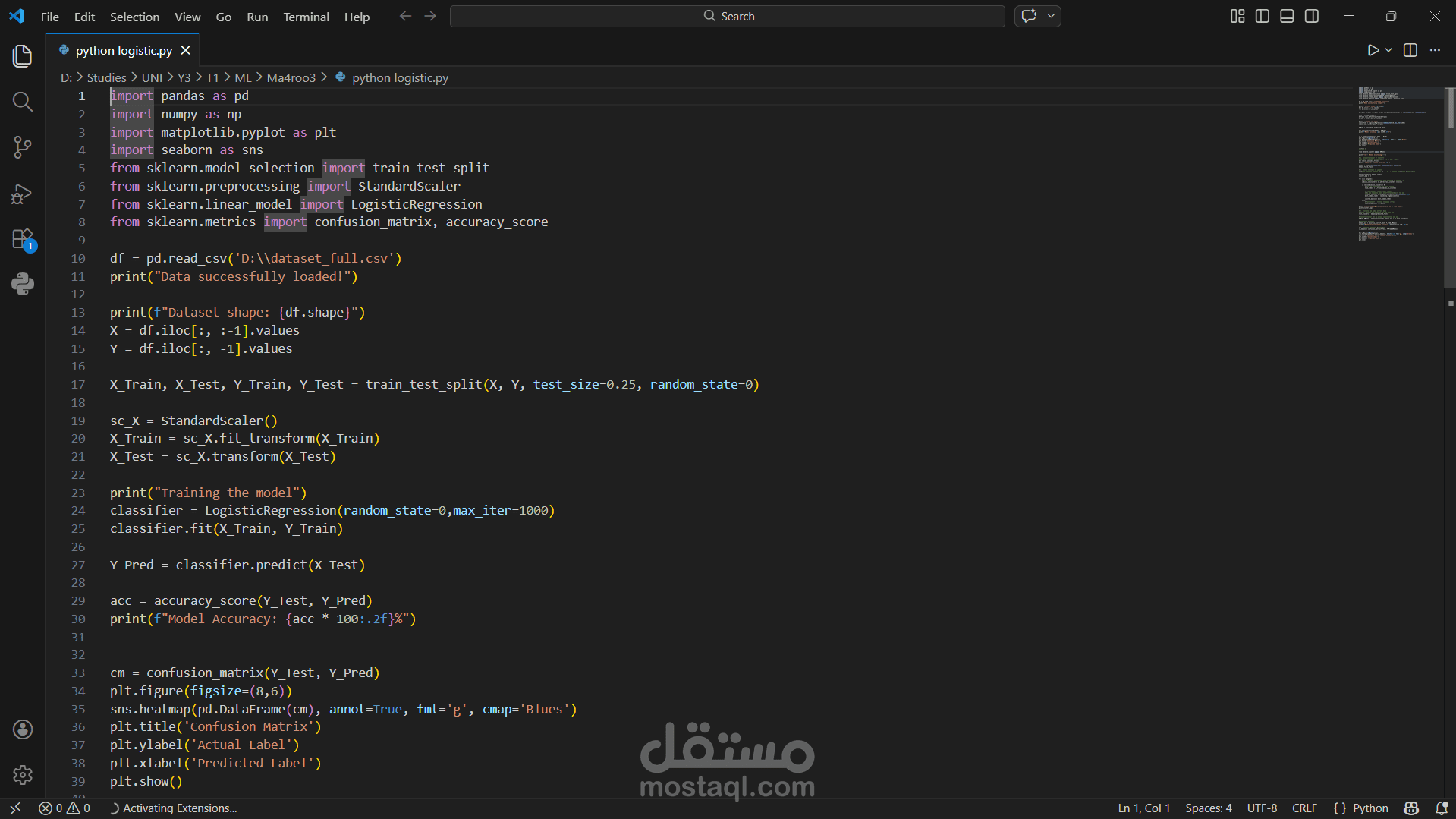Click the Y3 breadcrumb folder
Screen dimensions: 1456x819
tap(184, 77)
